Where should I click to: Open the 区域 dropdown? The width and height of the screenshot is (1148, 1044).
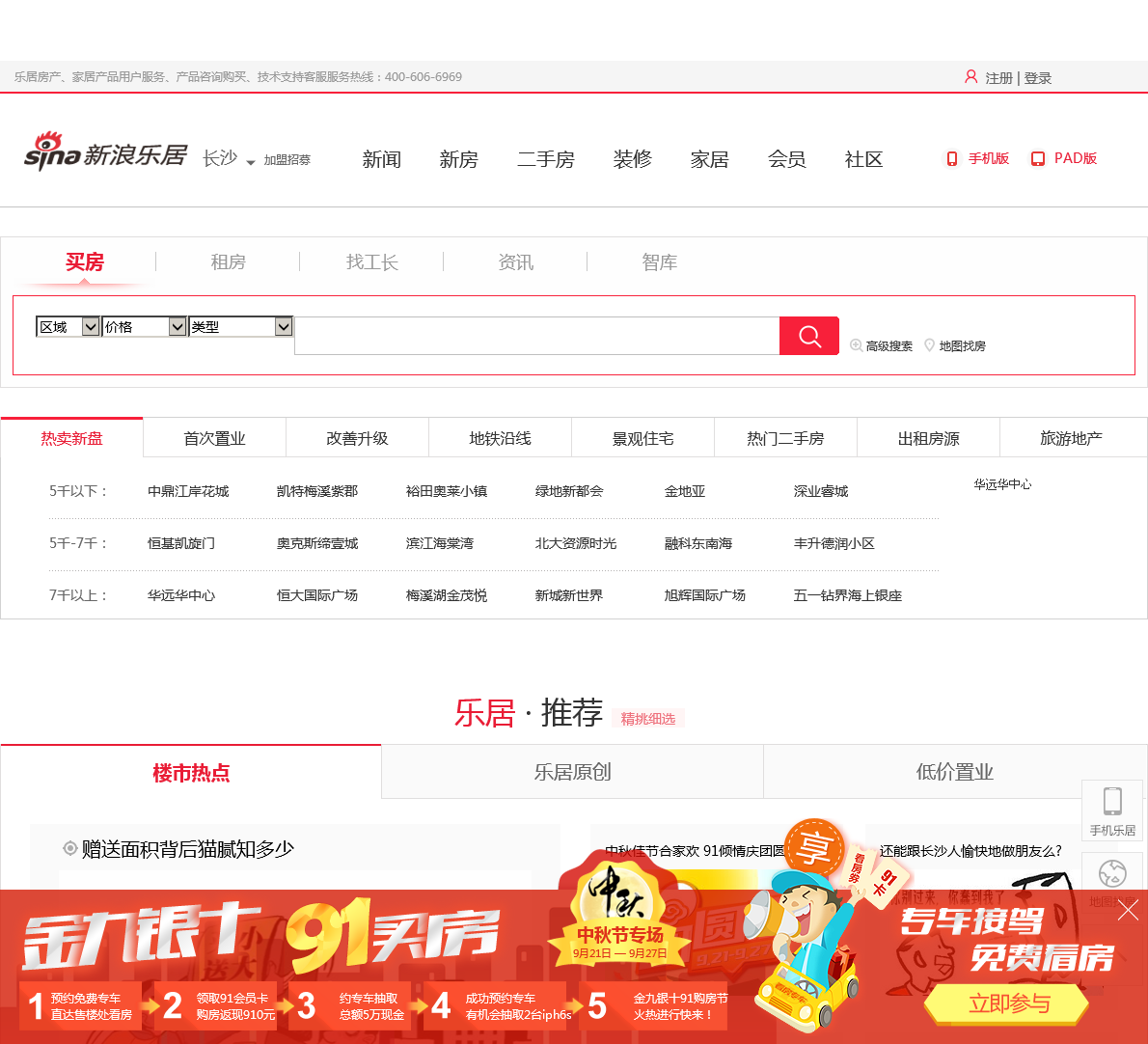68,326
